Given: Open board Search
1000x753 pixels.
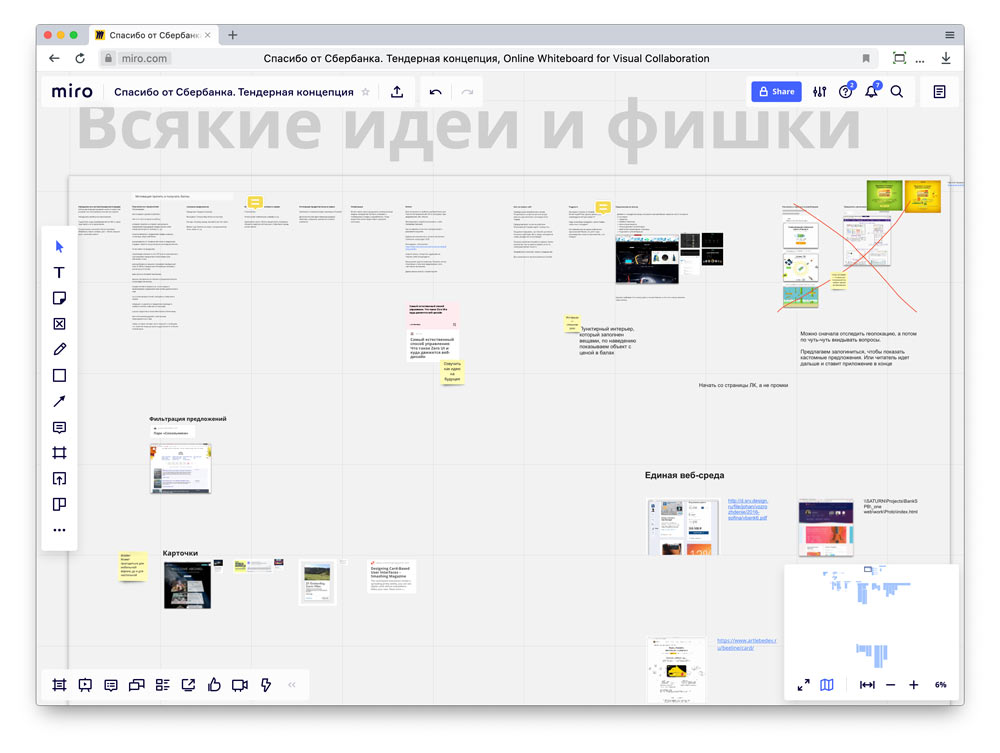Looking at the screenshot, I should click(x=898, y=91).
